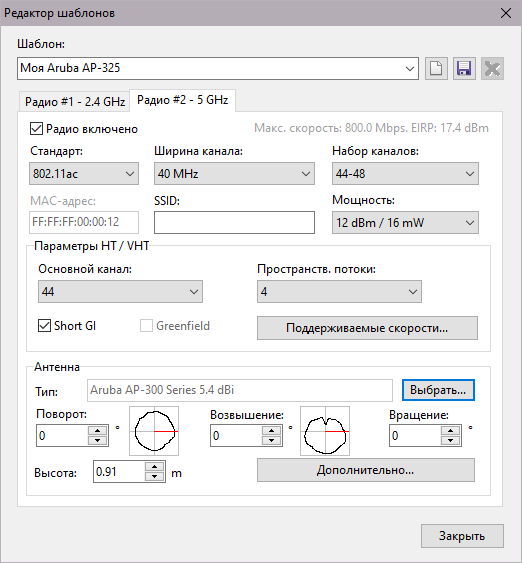Switch to the Радио #1 - 2.4 GHz tab
Screen dimensions: 522x563
[x=75, y=102]
